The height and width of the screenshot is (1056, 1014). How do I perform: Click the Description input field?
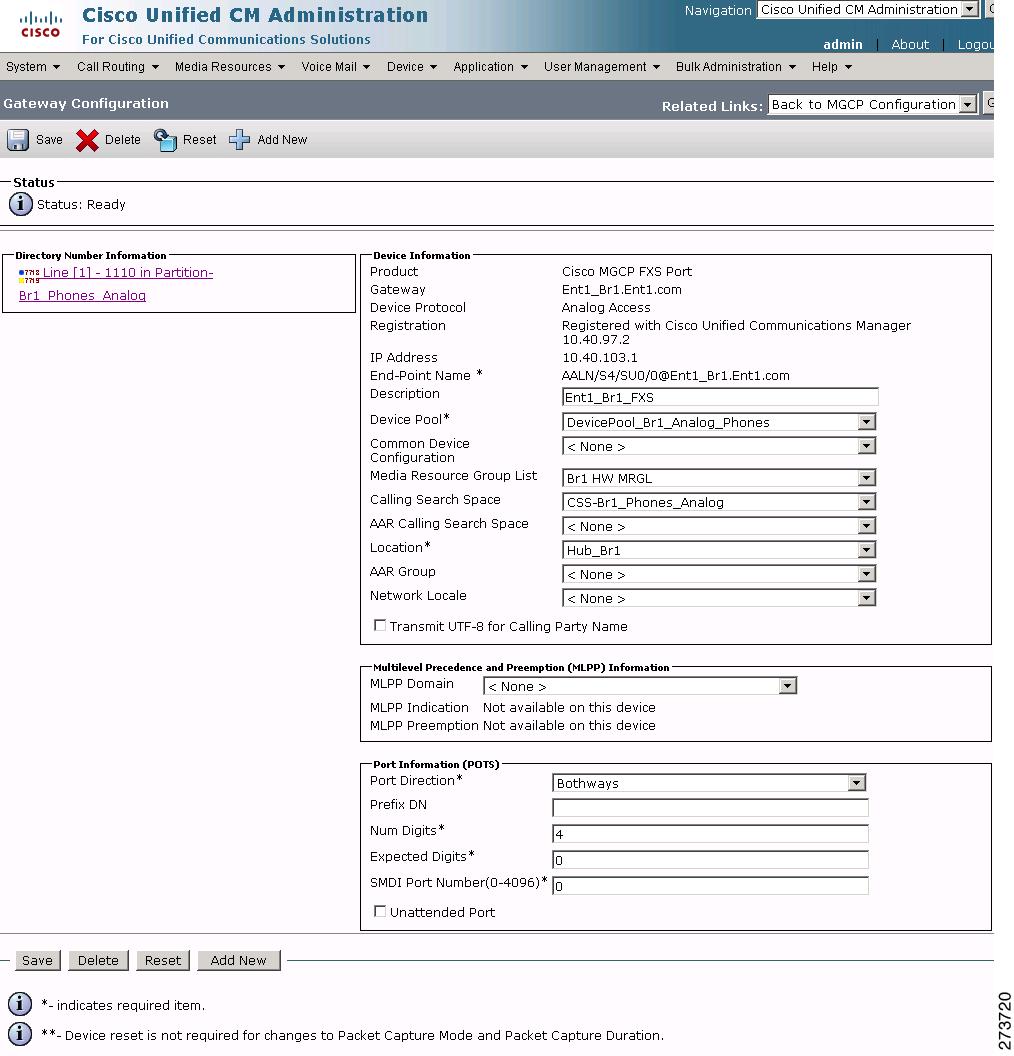click(720, 397)
